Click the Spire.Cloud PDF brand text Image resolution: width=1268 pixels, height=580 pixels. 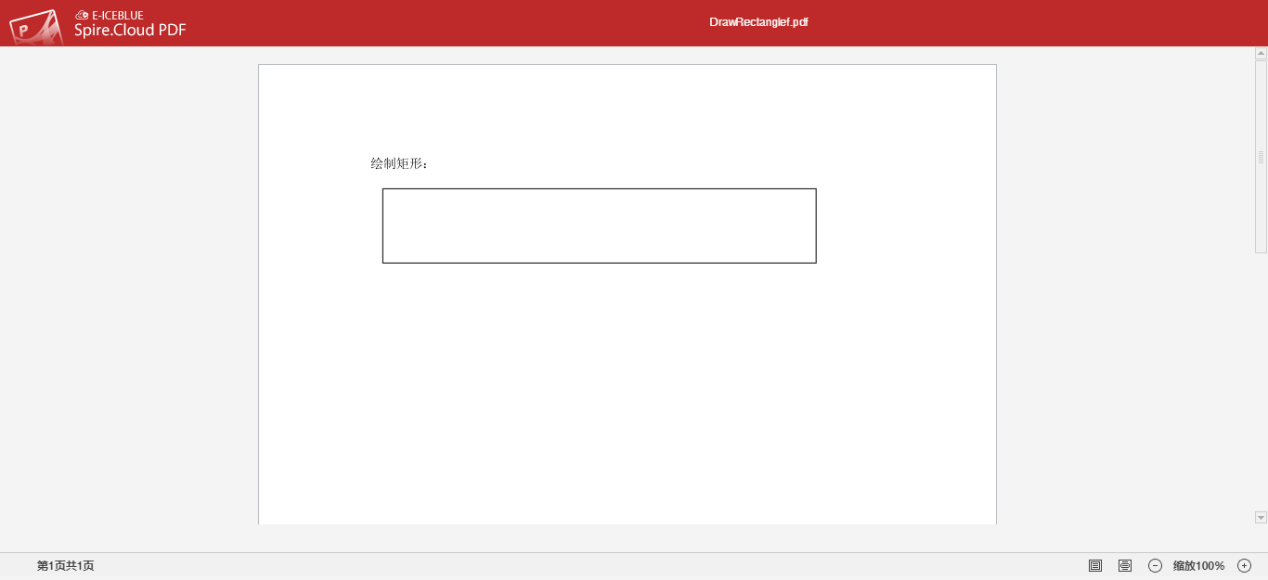pyautogui.click(x=128, y=30)
